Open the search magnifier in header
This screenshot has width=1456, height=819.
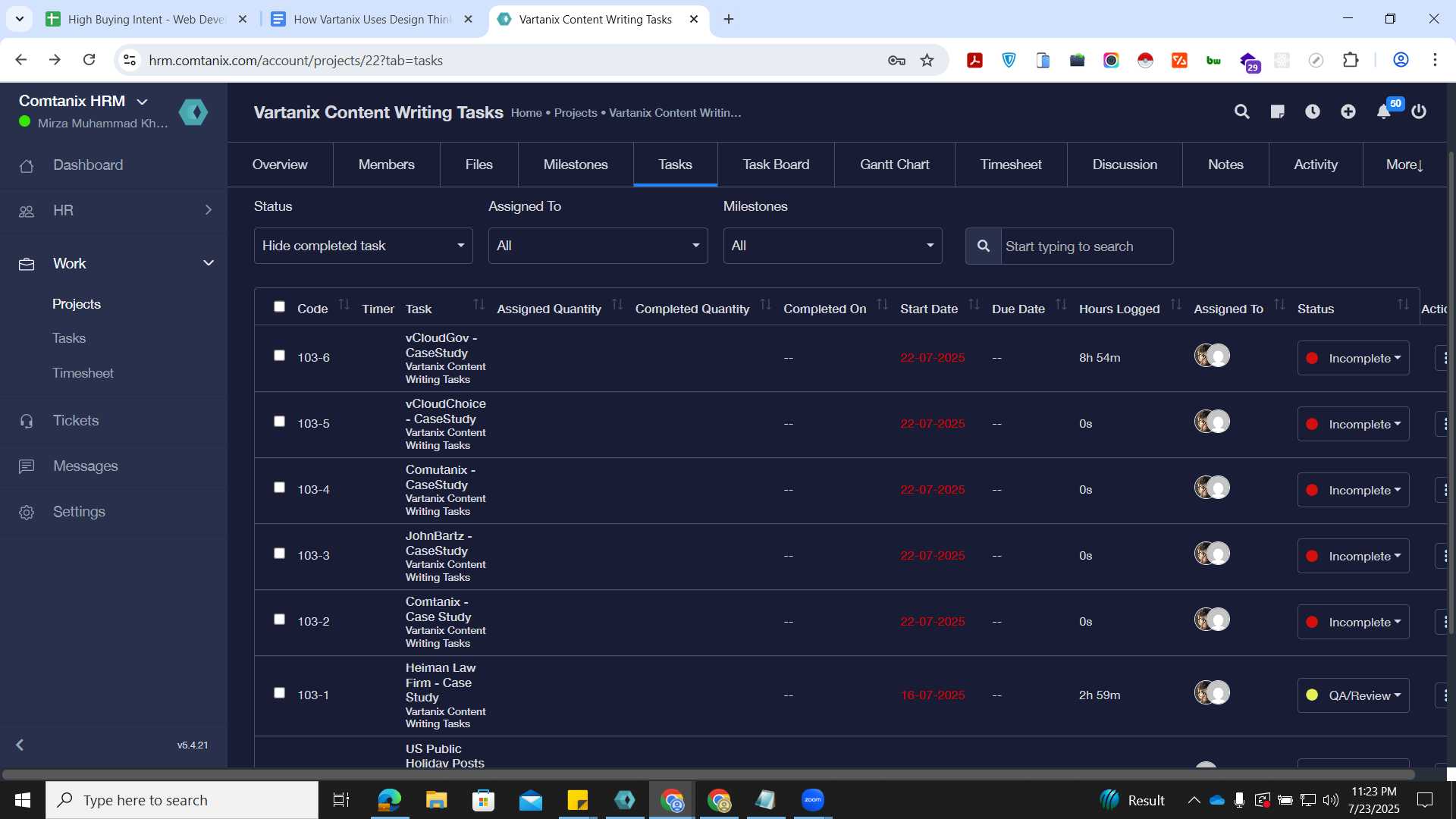pyautogui.click(x=1241, y=111)
